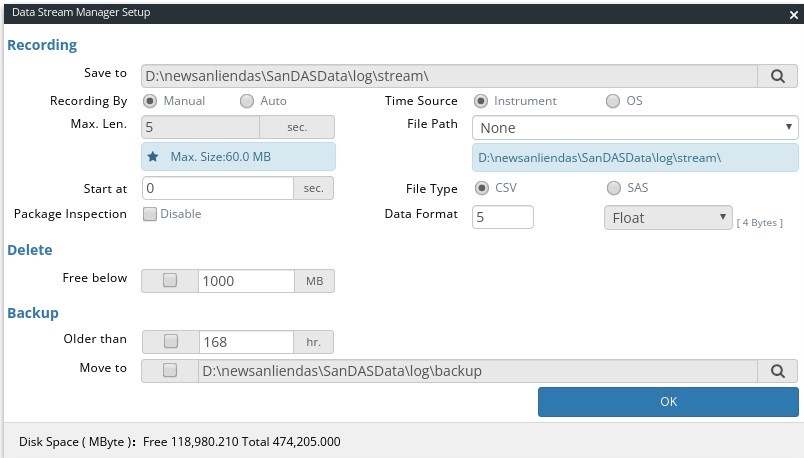Image resolution: width=804 pixels, height=458 pixels.
Task: Close the Data Stream Manager Setup dialog
Action: point(790,12)
